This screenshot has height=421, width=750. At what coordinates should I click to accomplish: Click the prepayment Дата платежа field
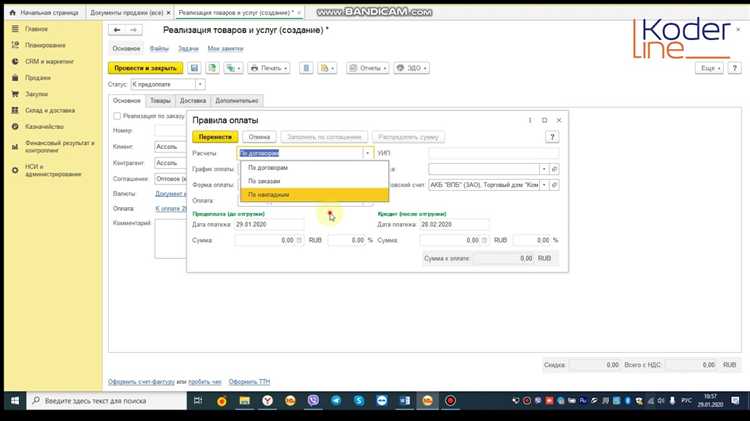264,224
